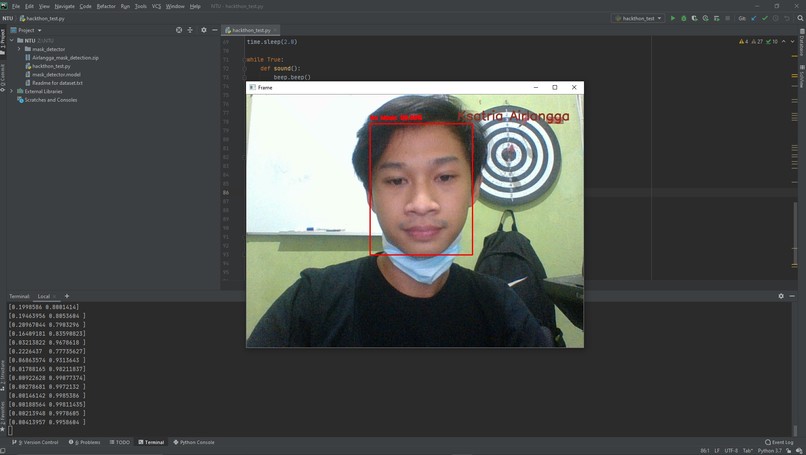Jump to next highlighted error arrow
Image resolution: width=806 pixels, height=455 pixels.
(x=792, y=41)
